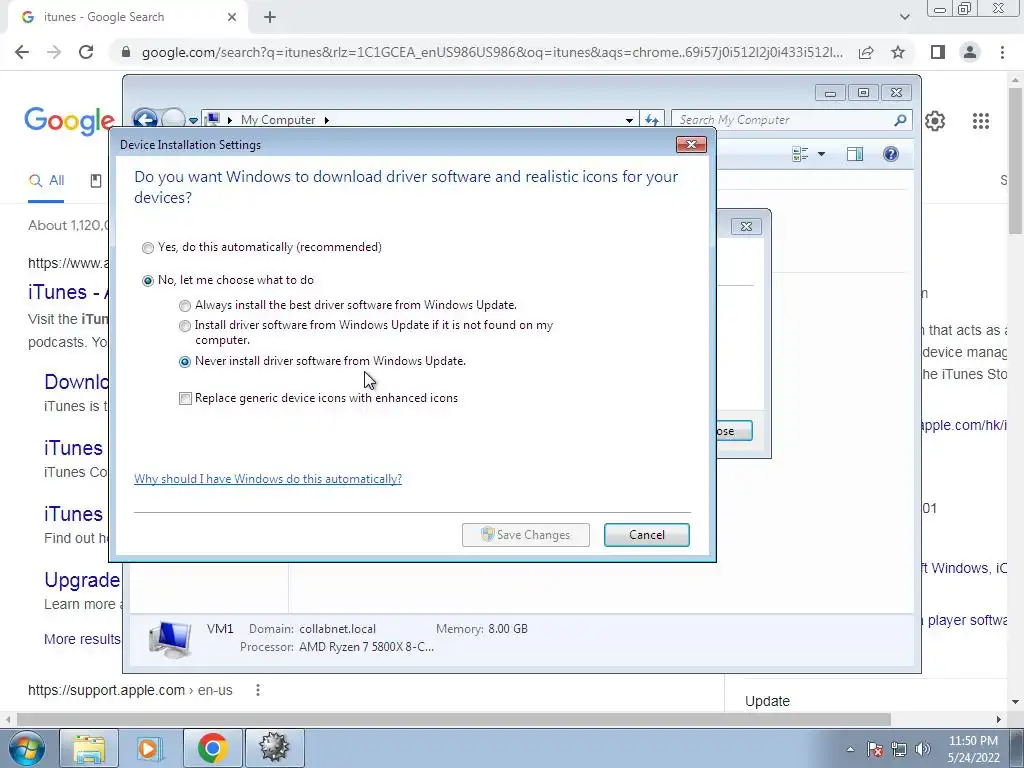Click the Save Changes button
The width and height of the screenshot is (1024, 768).
526,535
